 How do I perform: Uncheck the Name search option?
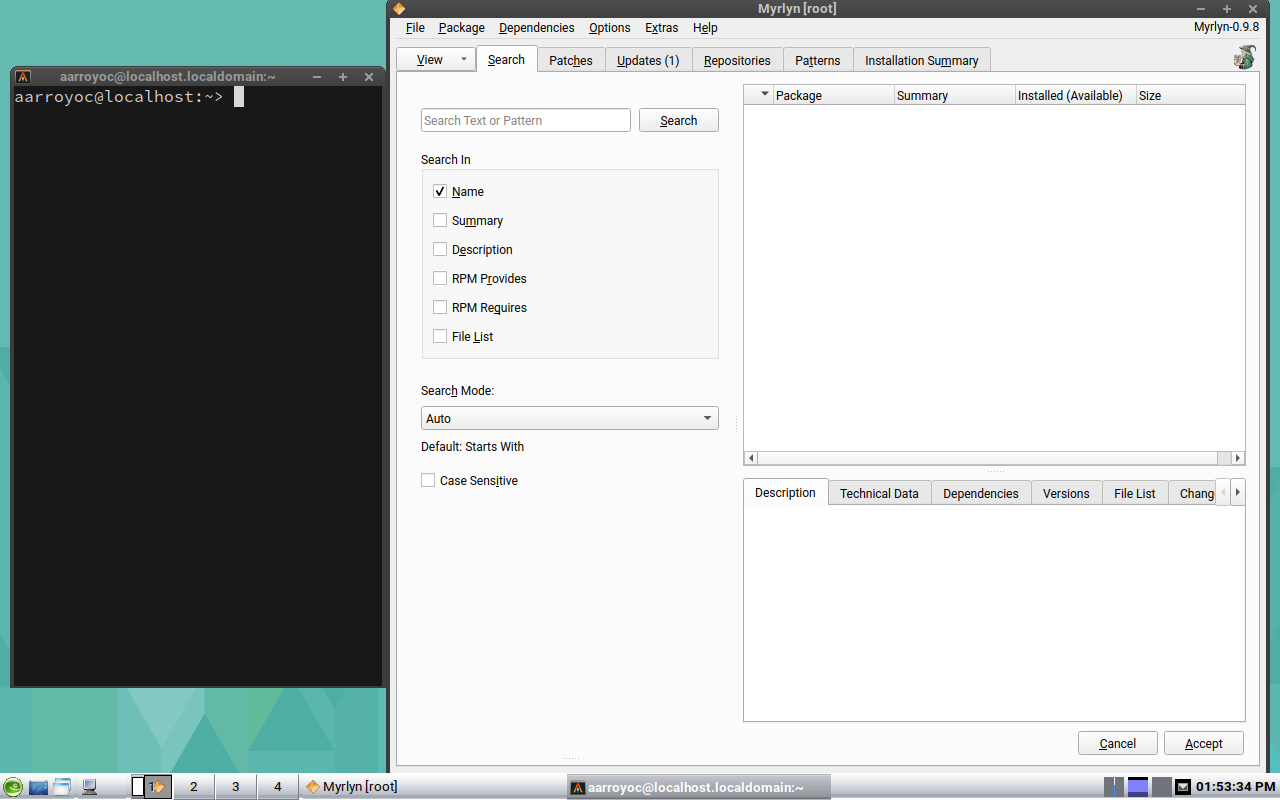440,192
